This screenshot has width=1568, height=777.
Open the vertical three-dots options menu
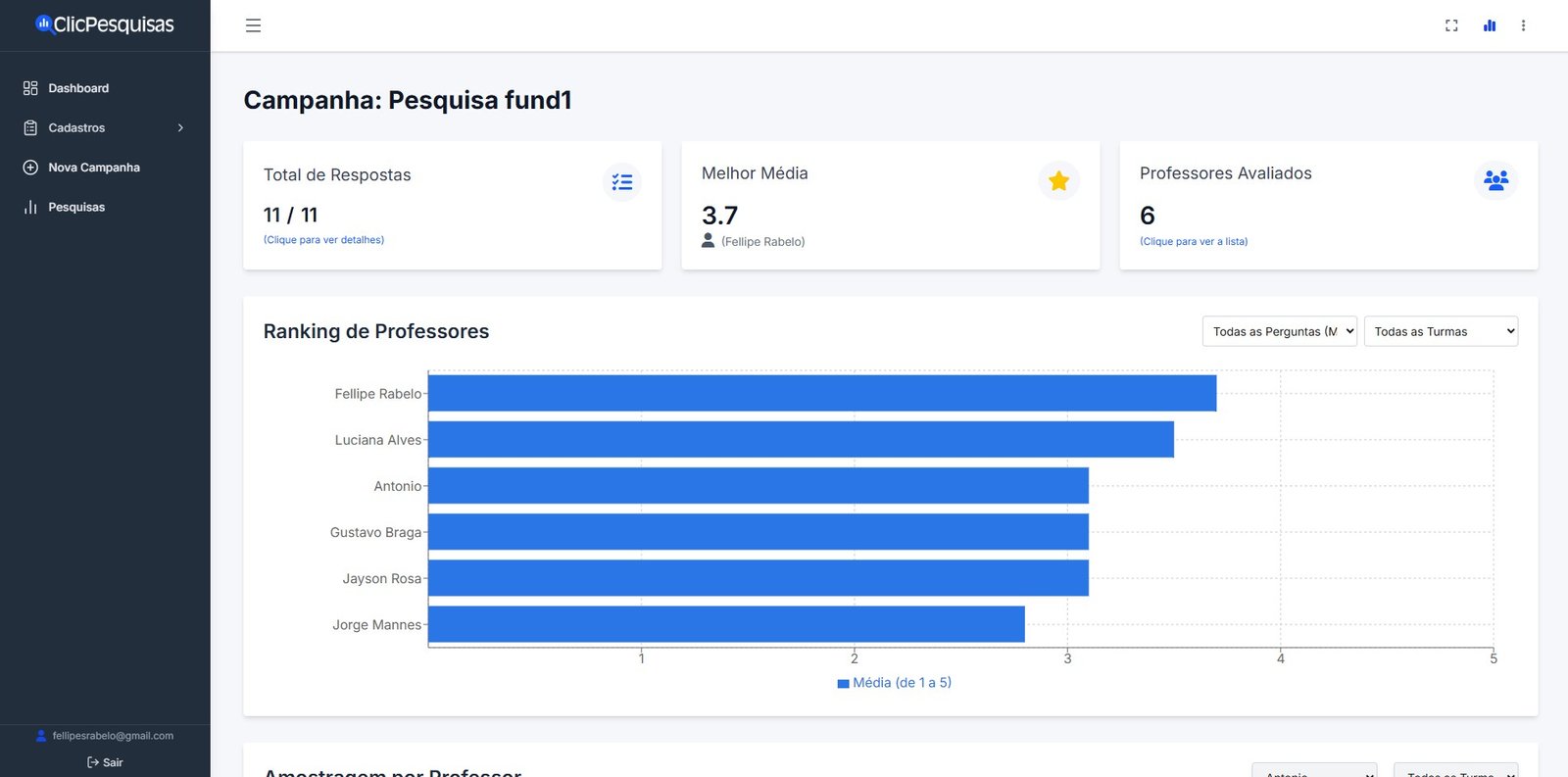click(x=1523, y=25)
